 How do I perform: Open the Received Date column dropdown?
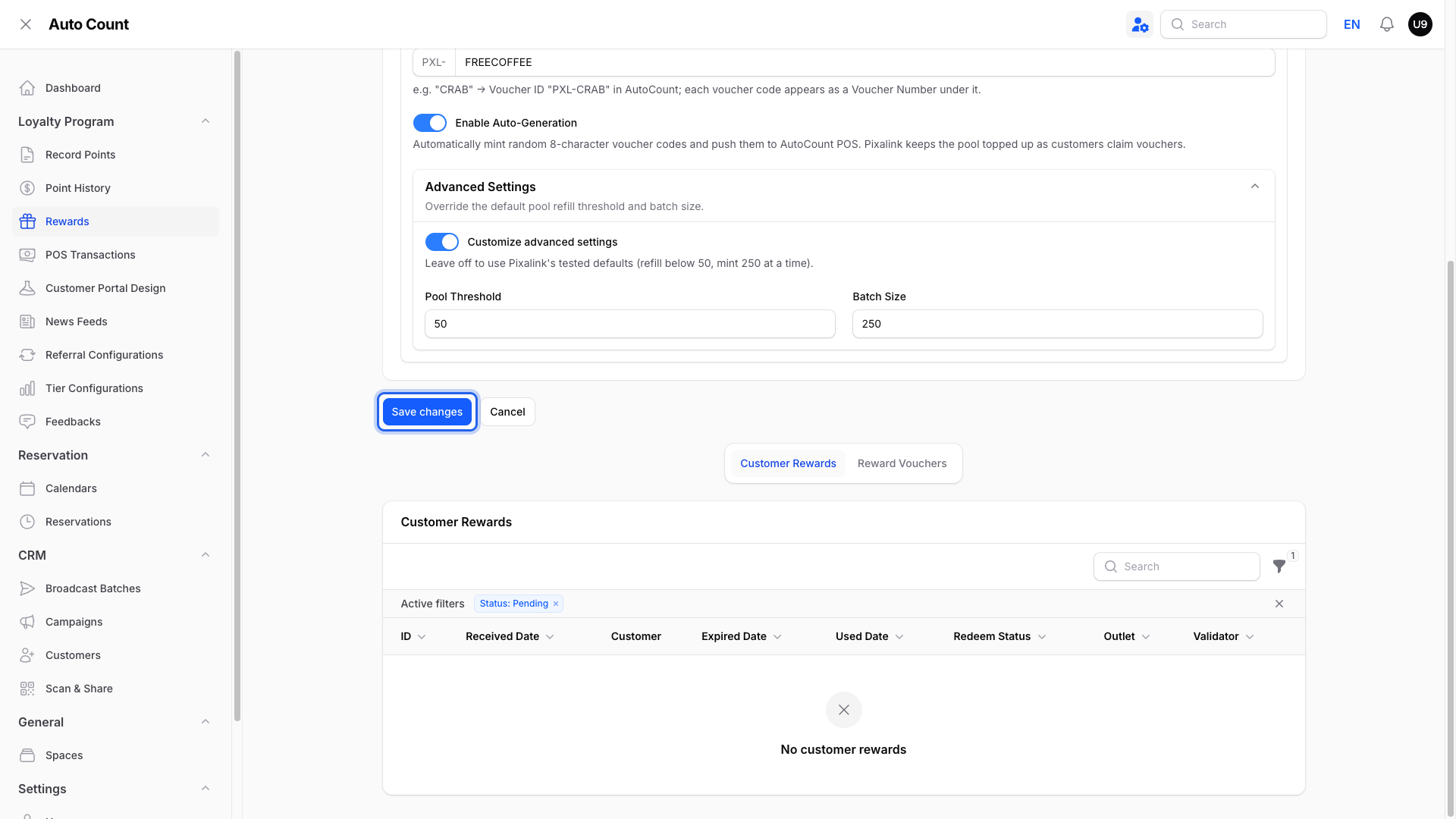click(x=551, y=637)
